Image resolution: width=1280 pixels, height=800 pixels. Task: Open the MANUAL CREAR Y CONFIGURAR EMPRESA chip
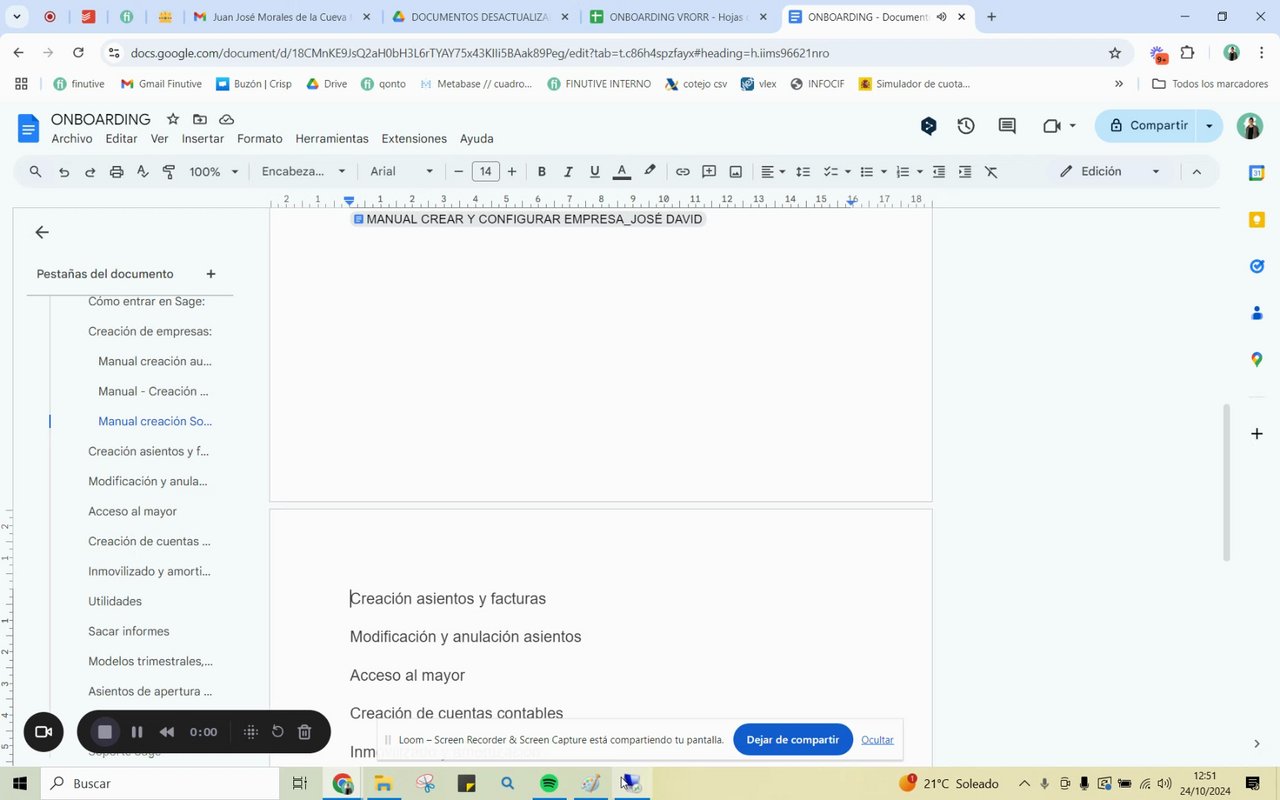(x=528, y=219)
